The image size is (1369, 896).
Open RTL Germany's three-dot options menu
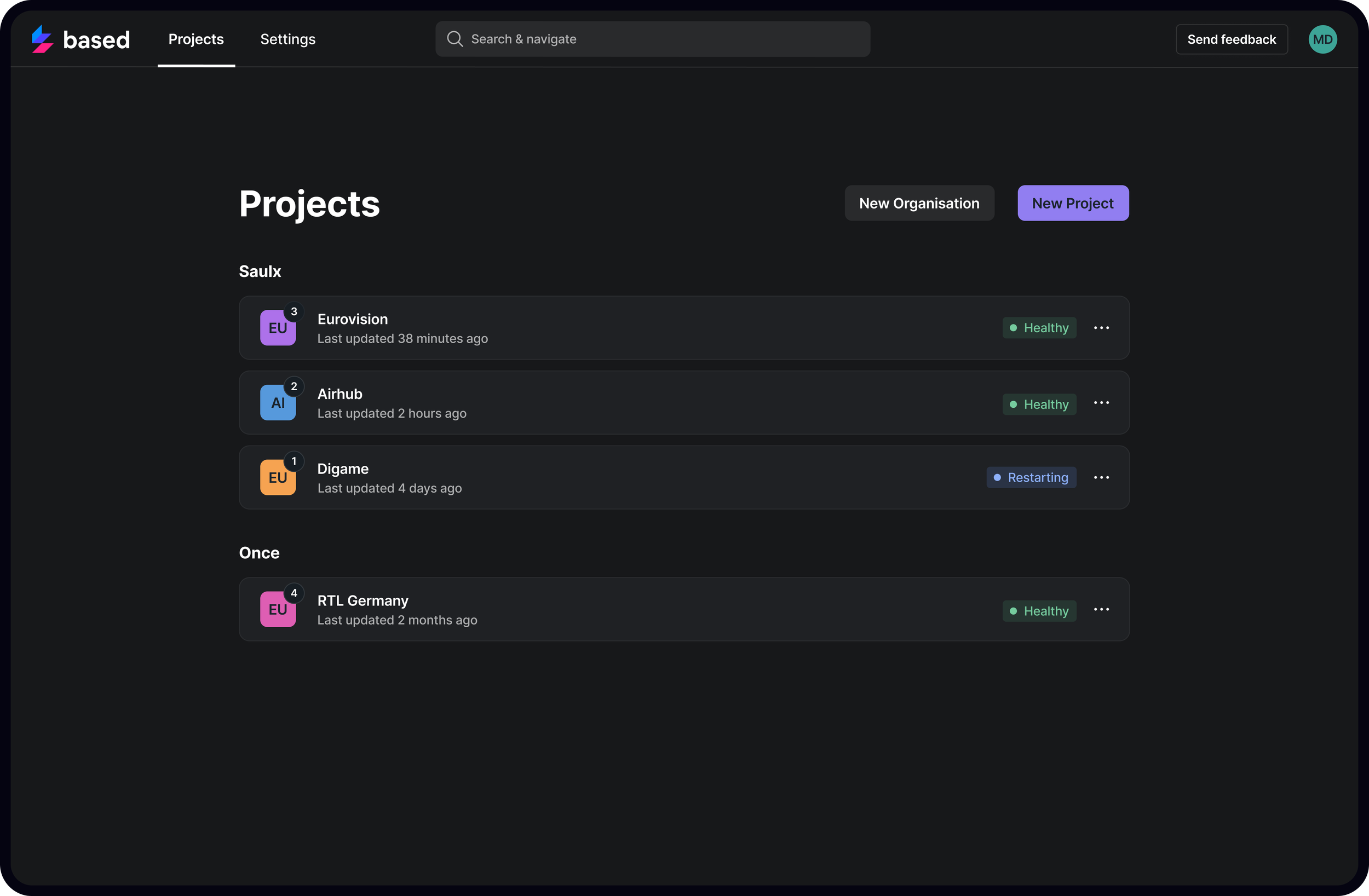click(1101, 609)
